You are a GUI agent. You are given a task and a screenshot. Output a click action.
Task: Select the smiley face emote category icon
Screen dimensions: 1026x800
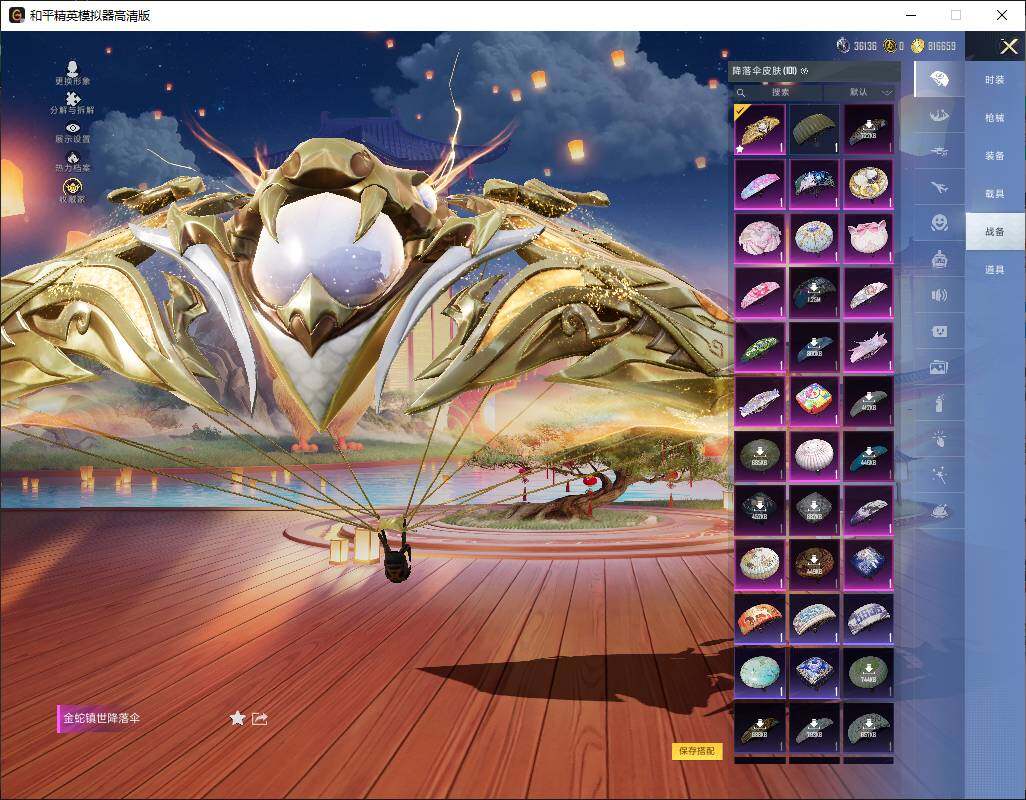pos(939,222)
